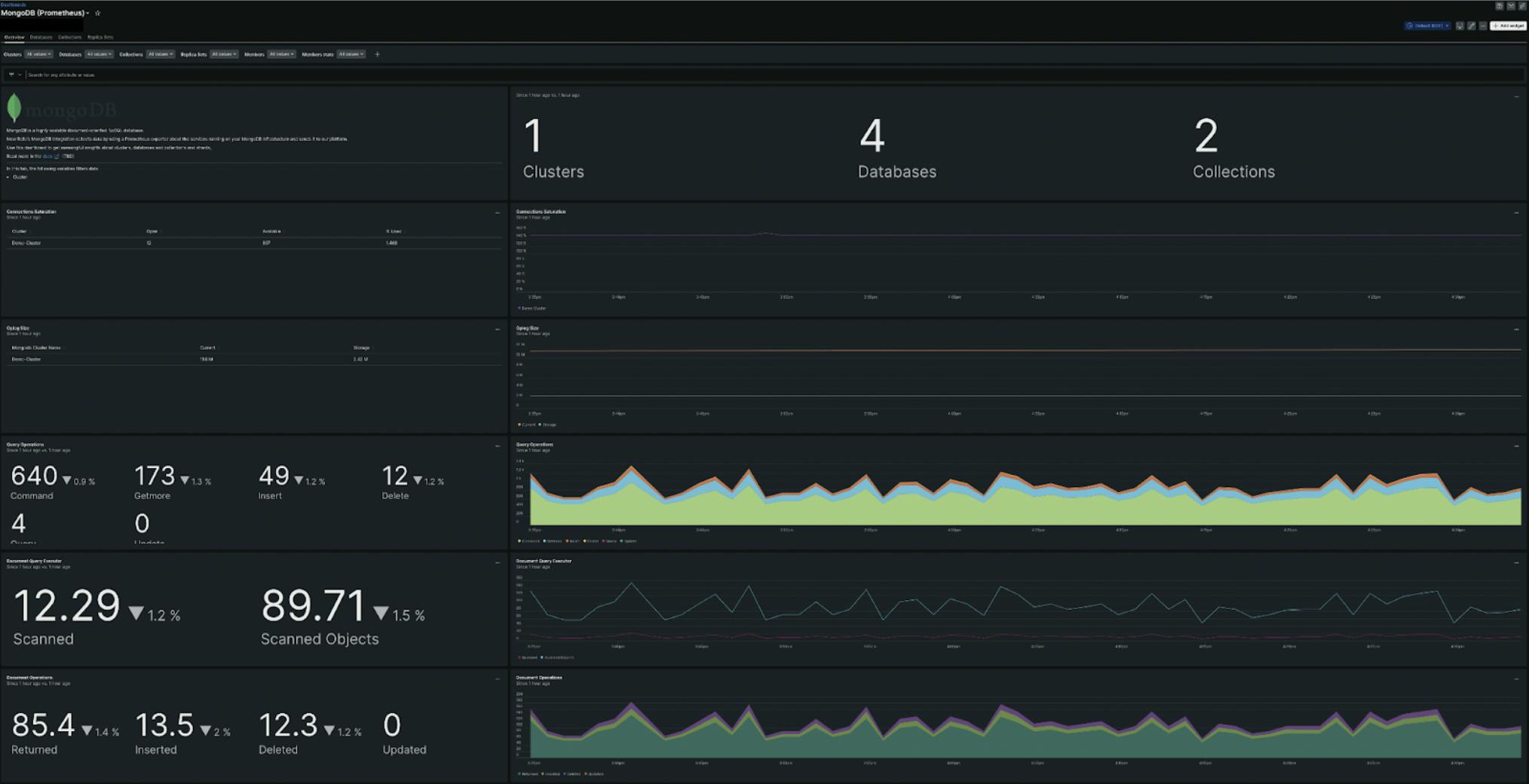This screenshot has width=1529, height=784.
Task: Switch to the Replica Sets tab
Action: click(x=100, y=37)
